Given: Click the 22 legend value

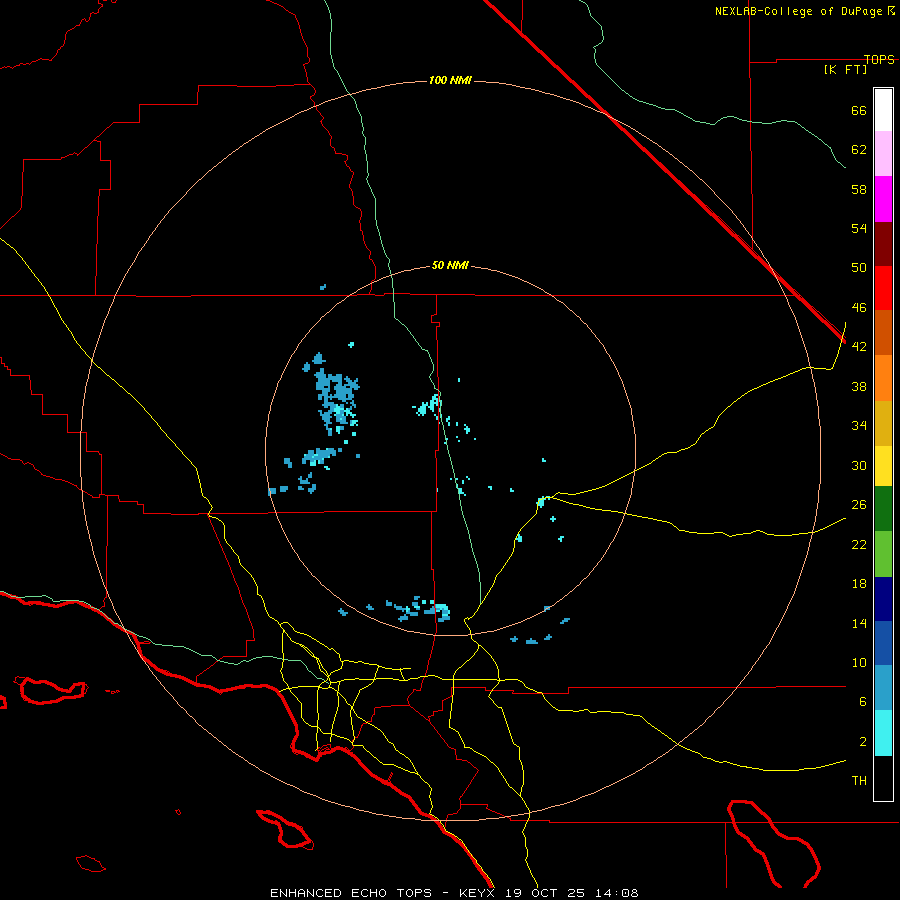Looking at the screenshot, I should 859,544.
